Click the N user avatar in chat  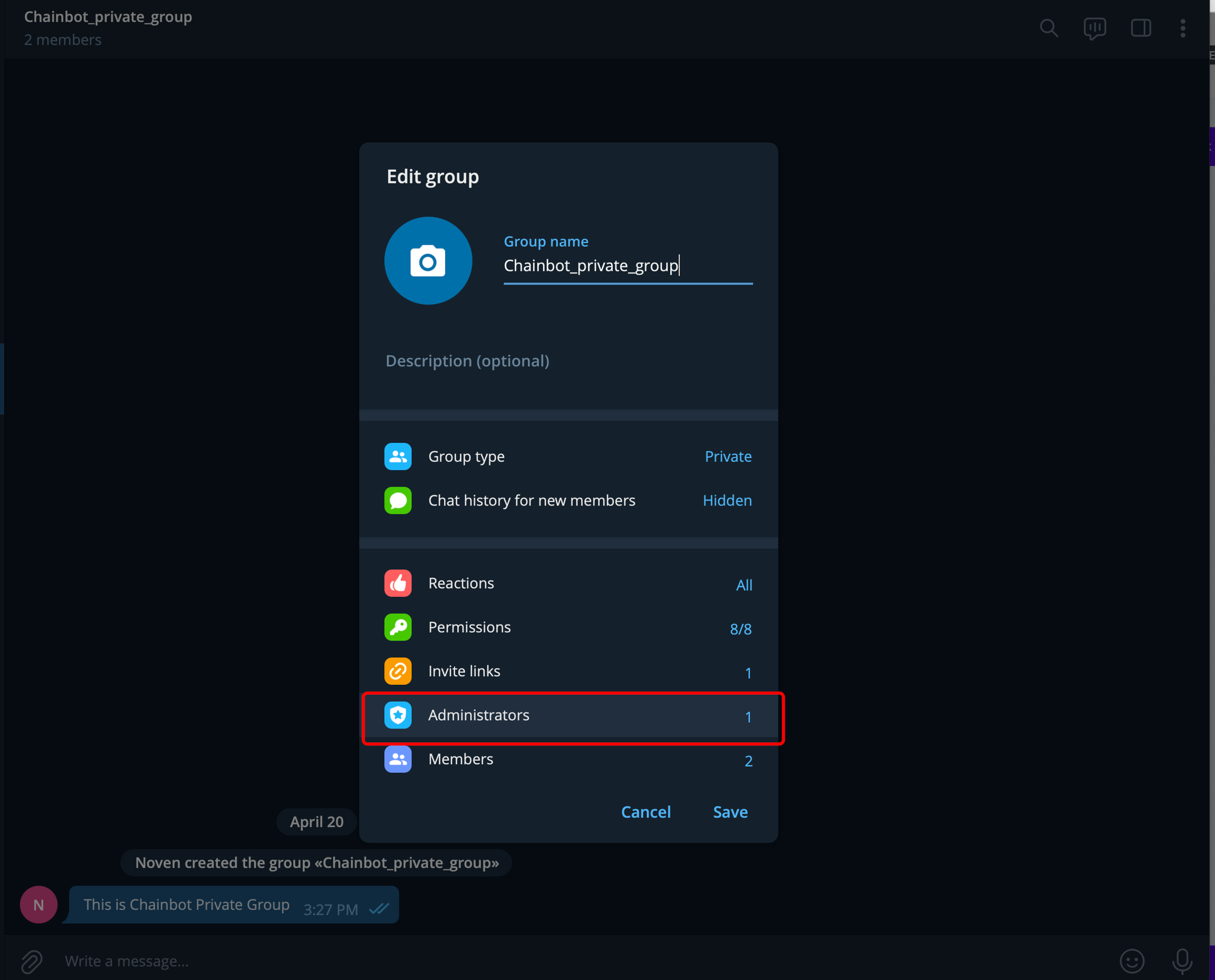[38, 905]
